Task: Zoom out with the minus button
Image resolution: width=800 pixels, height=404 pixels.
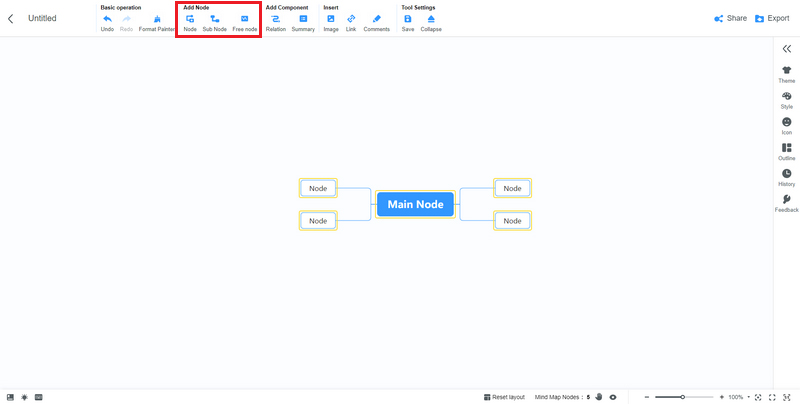Action: [647, 397]
